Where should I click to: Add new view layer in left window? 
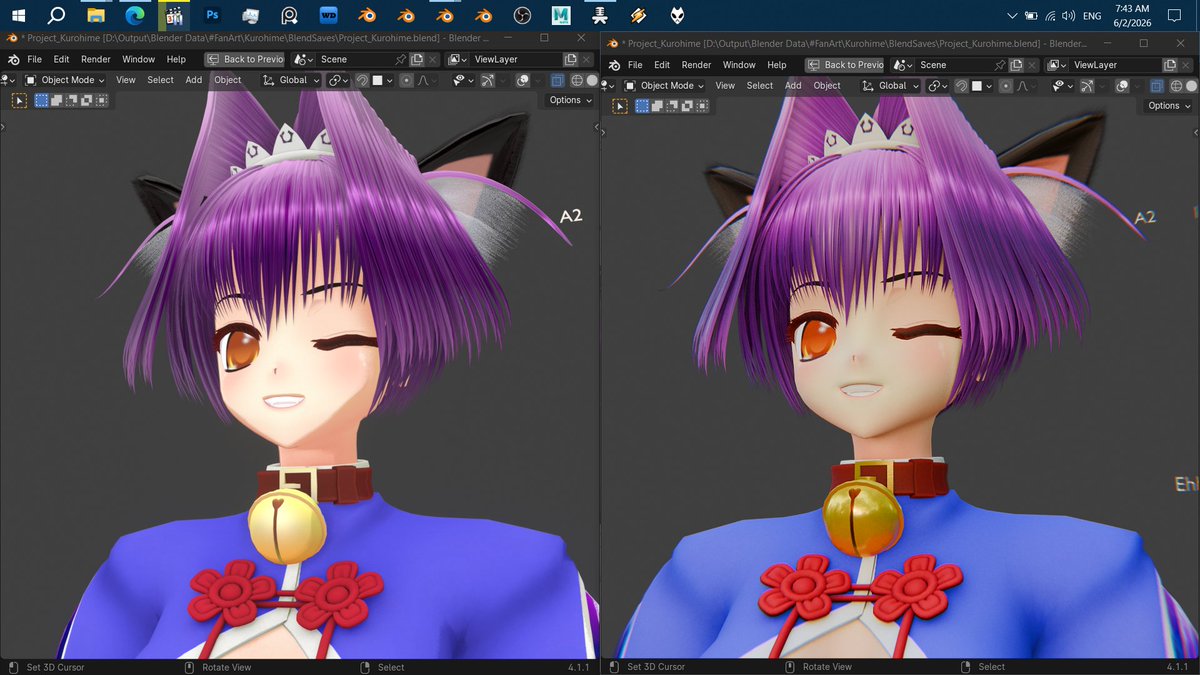[x=570, y=60]
